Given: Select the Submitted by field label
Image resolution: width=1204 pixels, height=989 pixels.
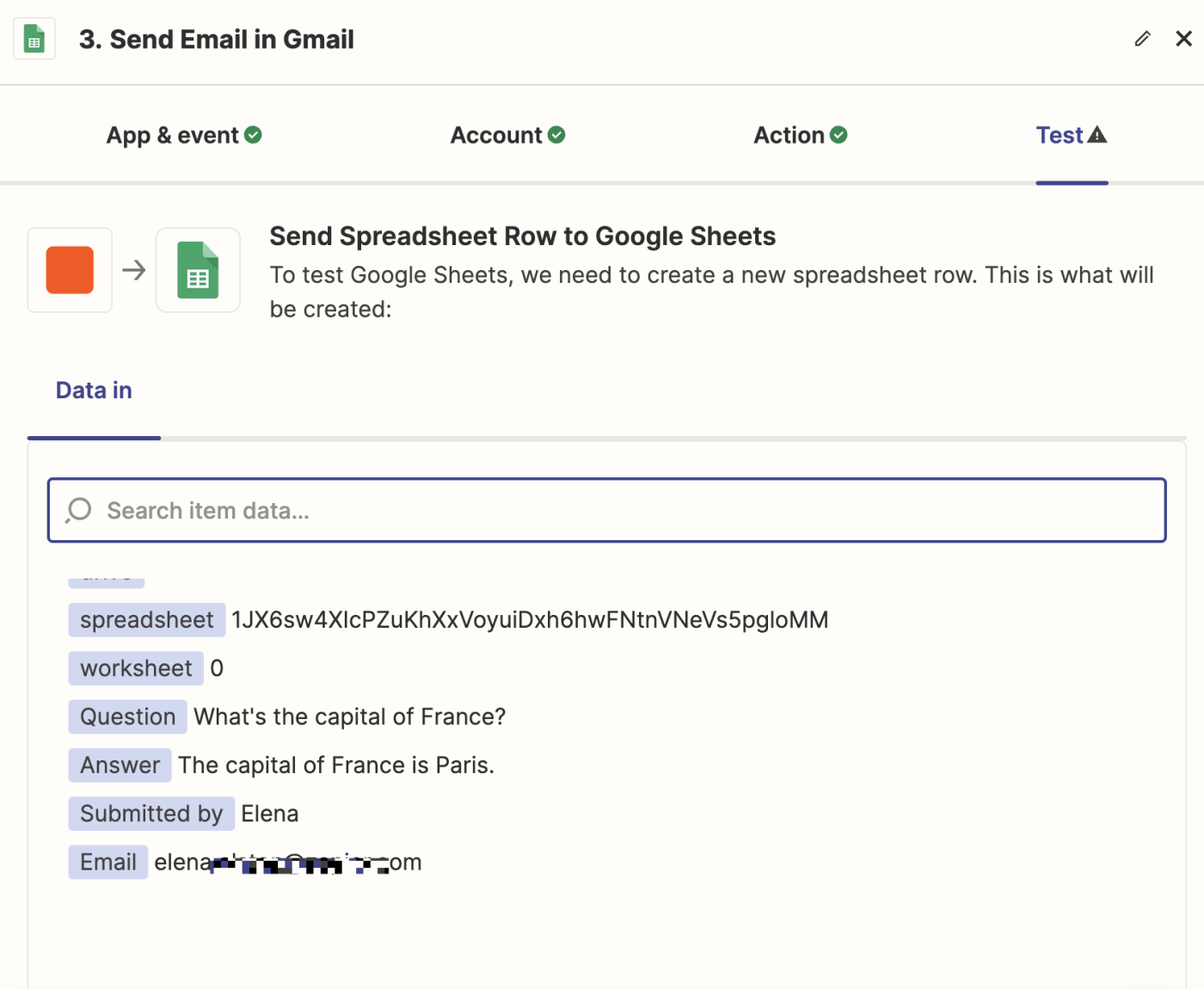Looking at the screenshot, I should coord(151,814).
